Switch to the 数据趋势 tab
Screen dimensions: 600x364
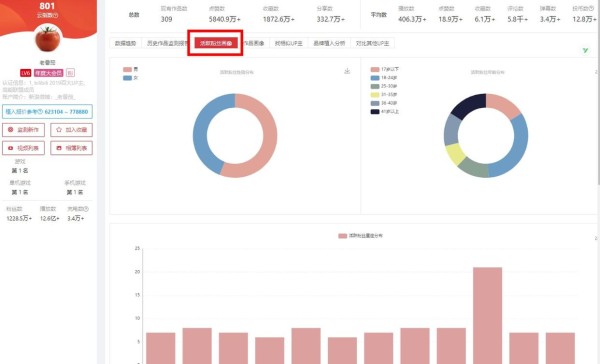click(x=126, y=43)
